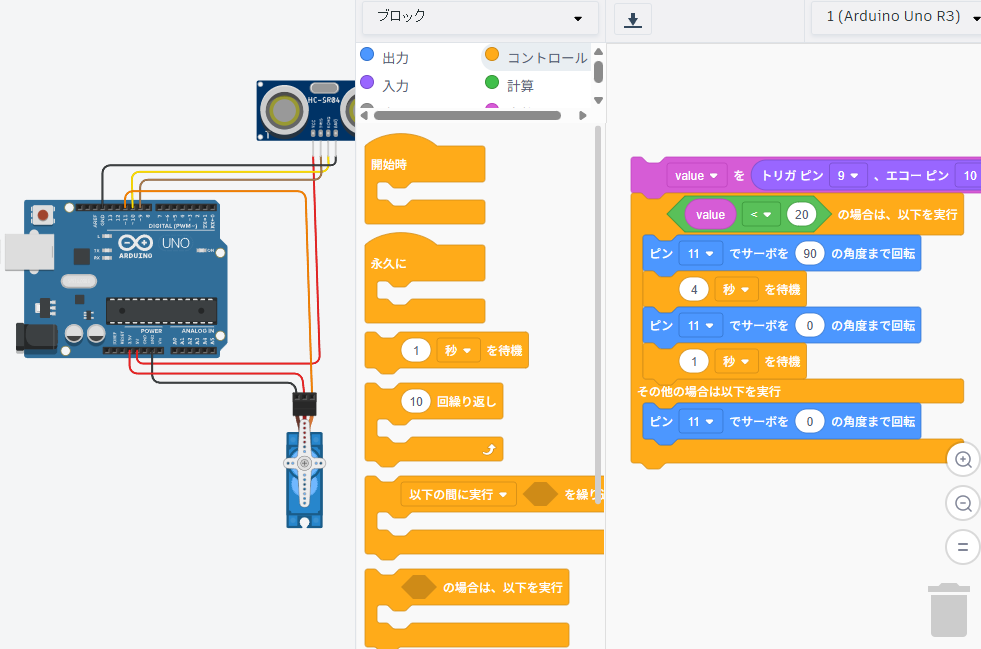
Task: Reset workspace zoom with the equals icon
Action: [x=963, y=547]
